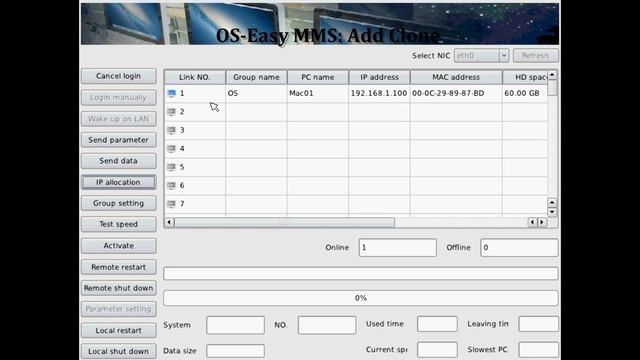The image size is (640, 360).
Task: Select the 00-0C-29-89-87-BD MAC cell
Action: coord(456,93)
